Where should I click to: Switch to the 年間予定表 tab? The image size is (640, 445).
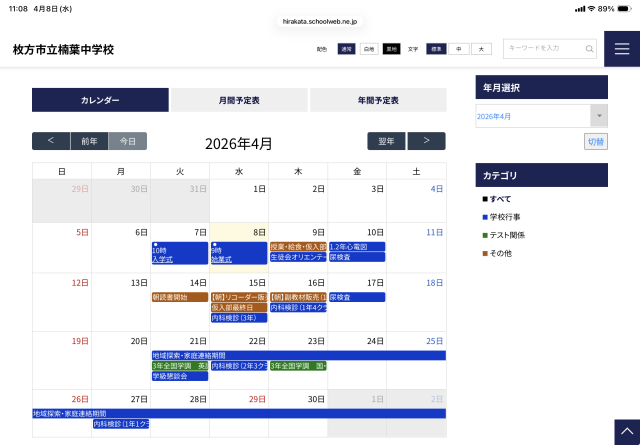point(379,100)
